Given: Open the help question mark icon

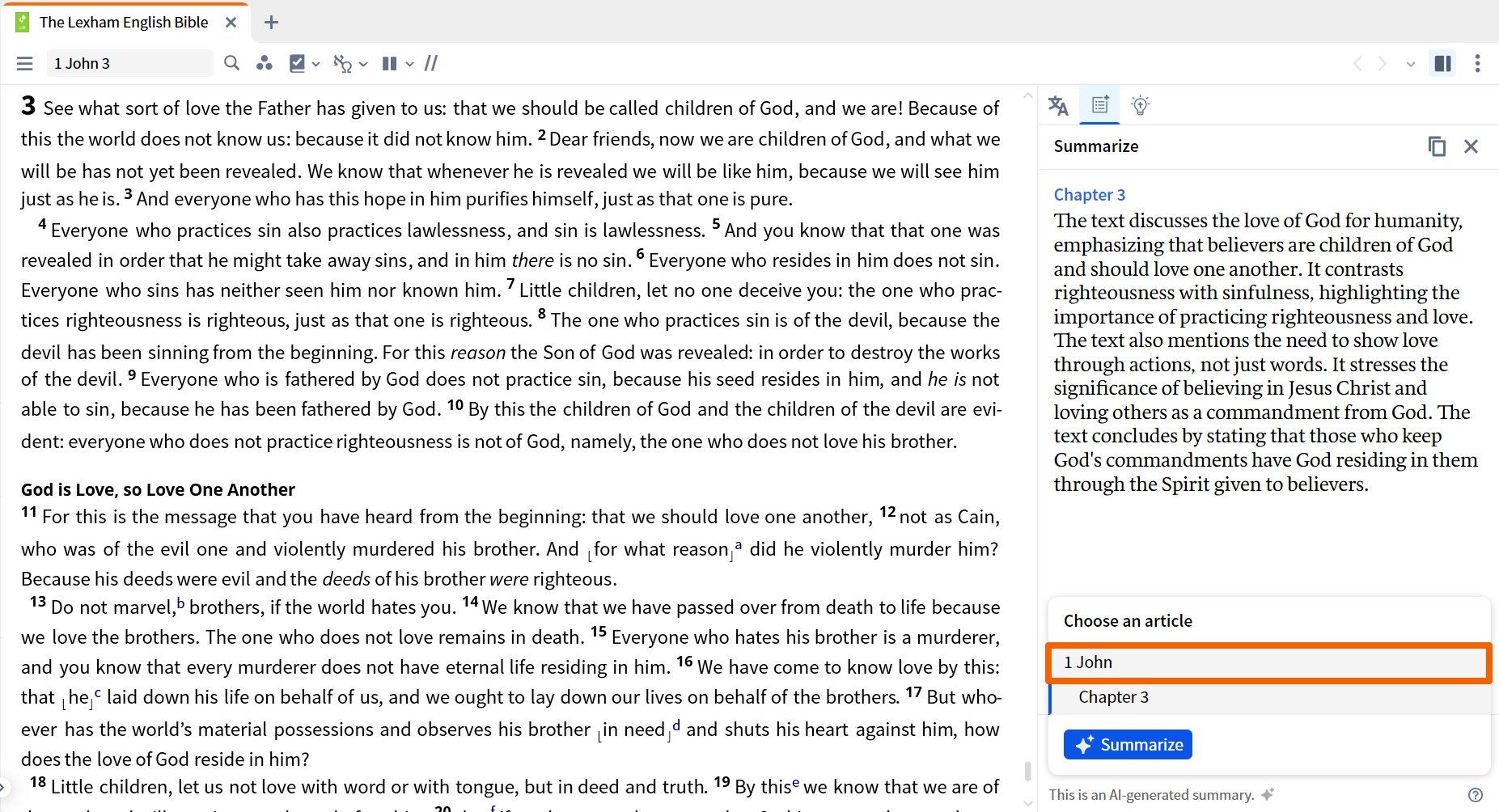Looking at the screenshot, I should 1476,795.
